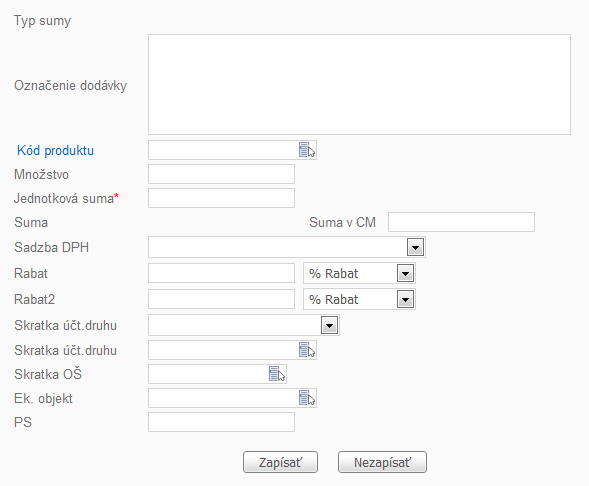Open lookup icon in Skratka OŠ field
Viewport: 589px width, 486px height.
[x=277, y=374]
